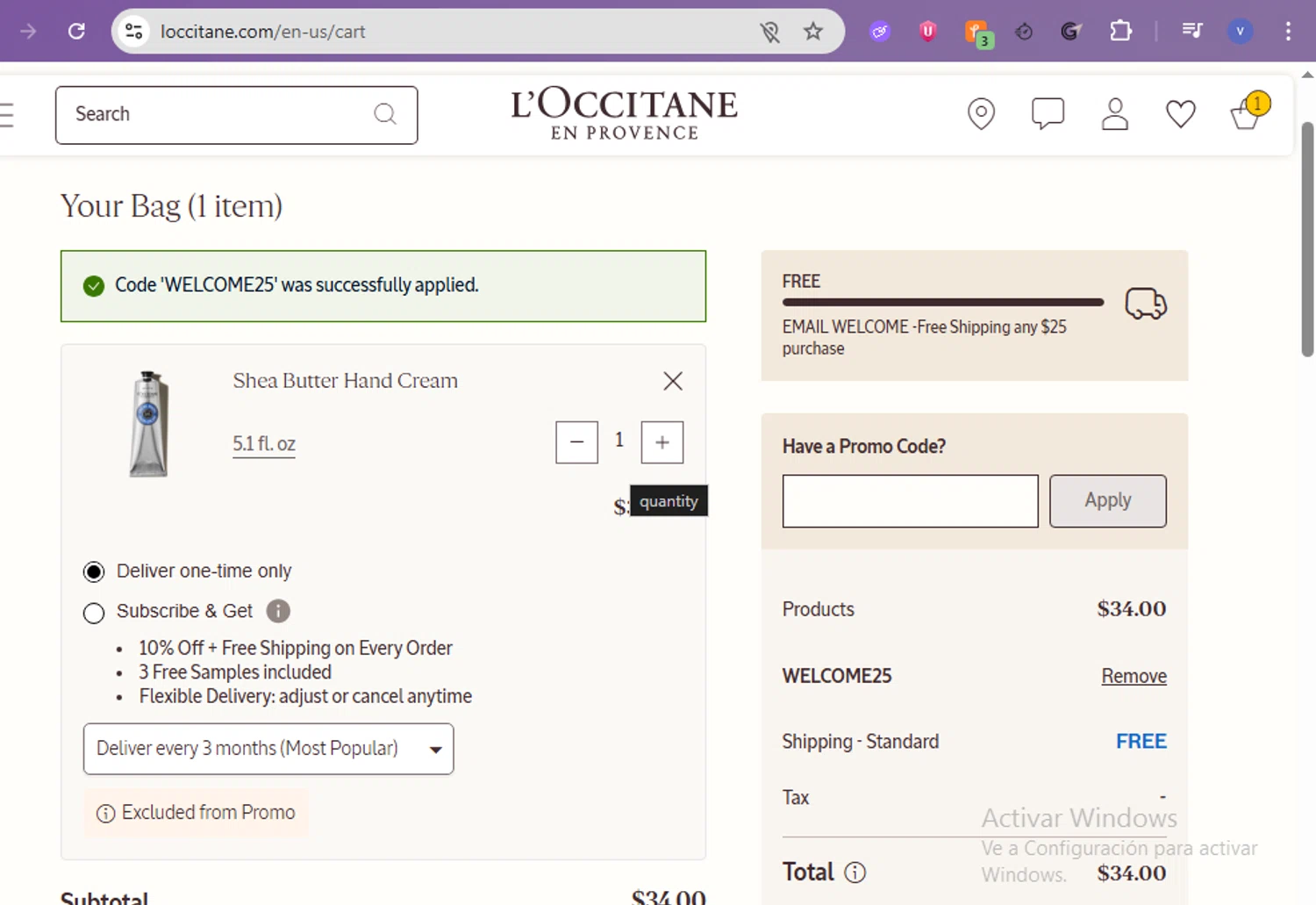The image size is (1316, 905).
Task: Open the red shield extension
Action: click(927, 32)
